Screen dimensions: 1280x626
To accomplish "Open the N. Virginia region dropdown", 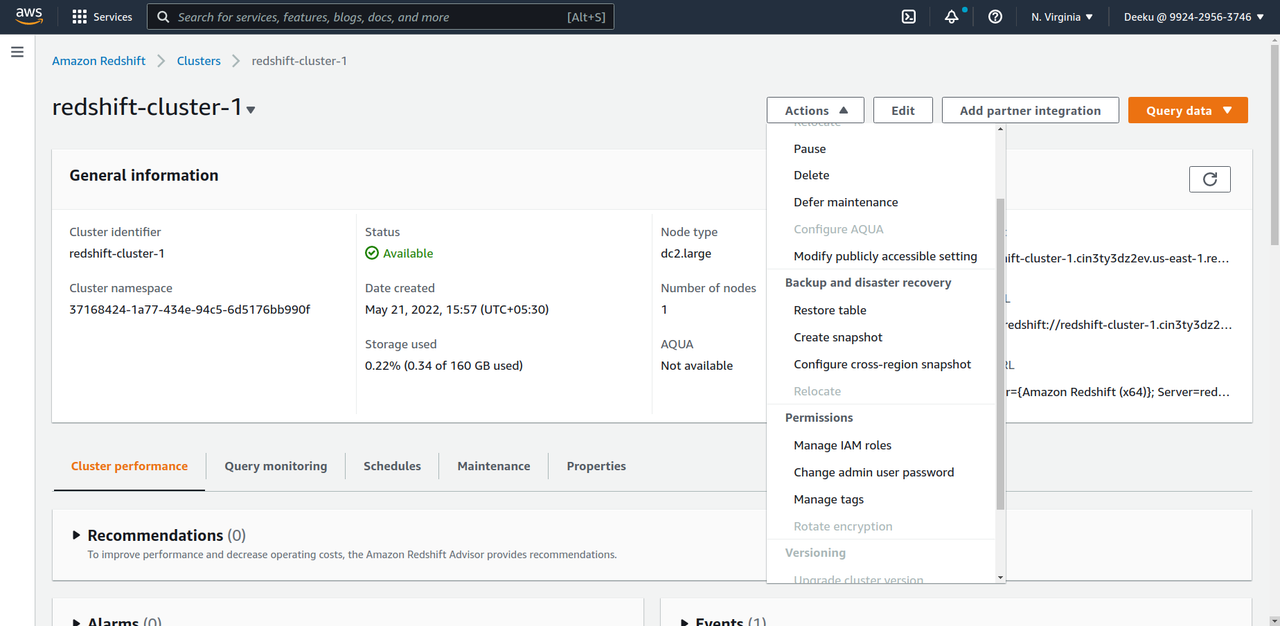I will click(1062, 17).
